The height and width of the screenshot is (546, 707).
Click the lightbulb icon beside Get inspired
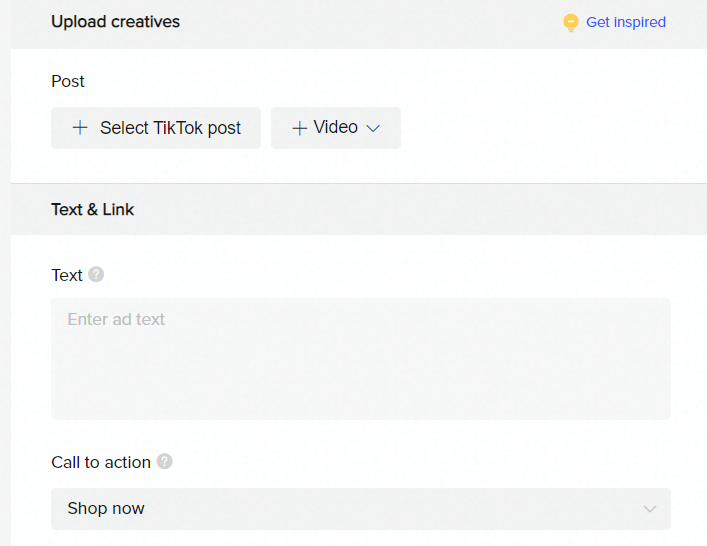click(571, 22)
